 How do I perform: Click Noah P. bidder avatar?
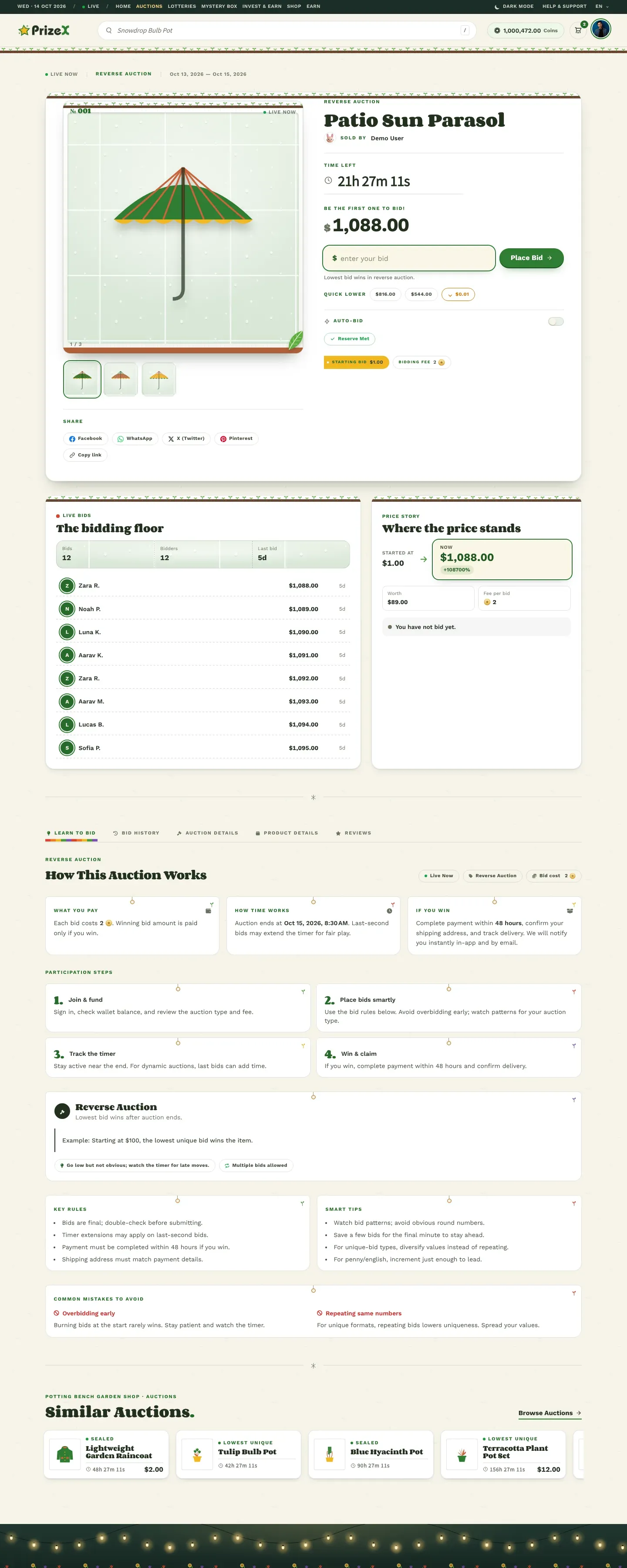point(67,609)
